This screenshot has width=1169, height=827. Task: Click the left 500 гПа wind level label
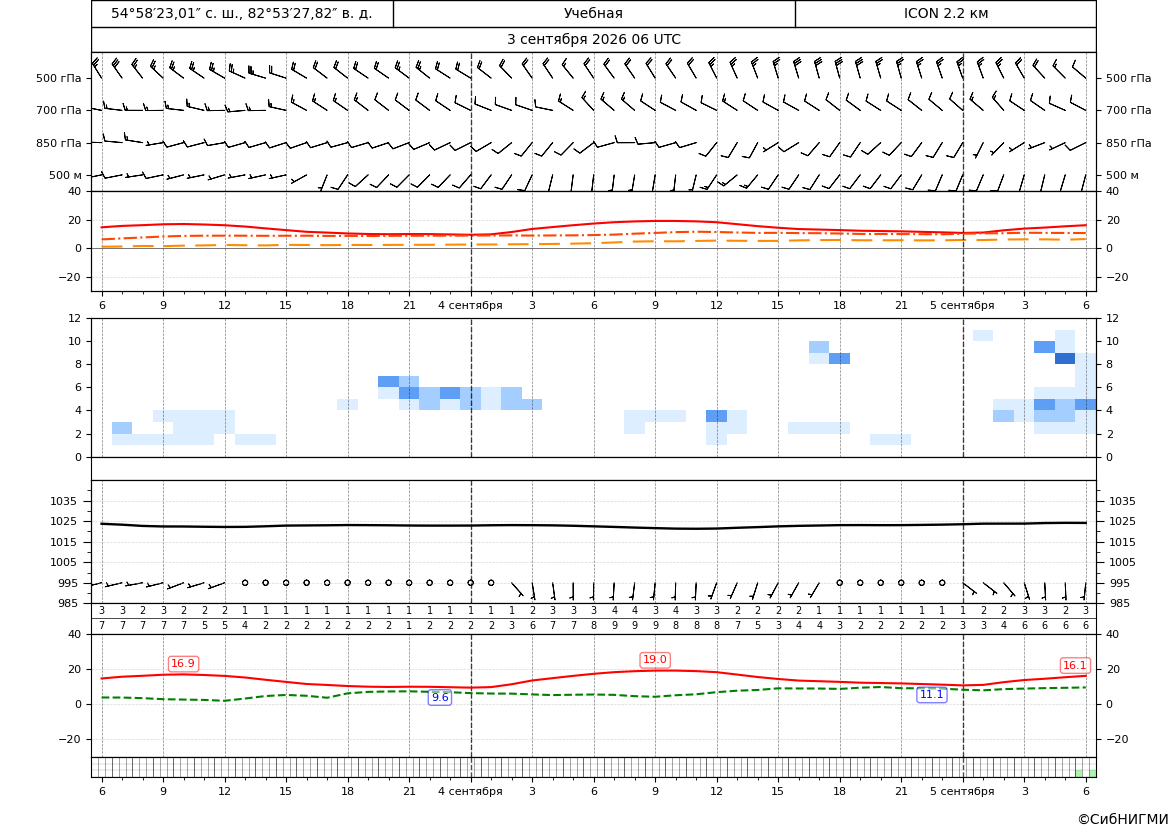[59, 78]
